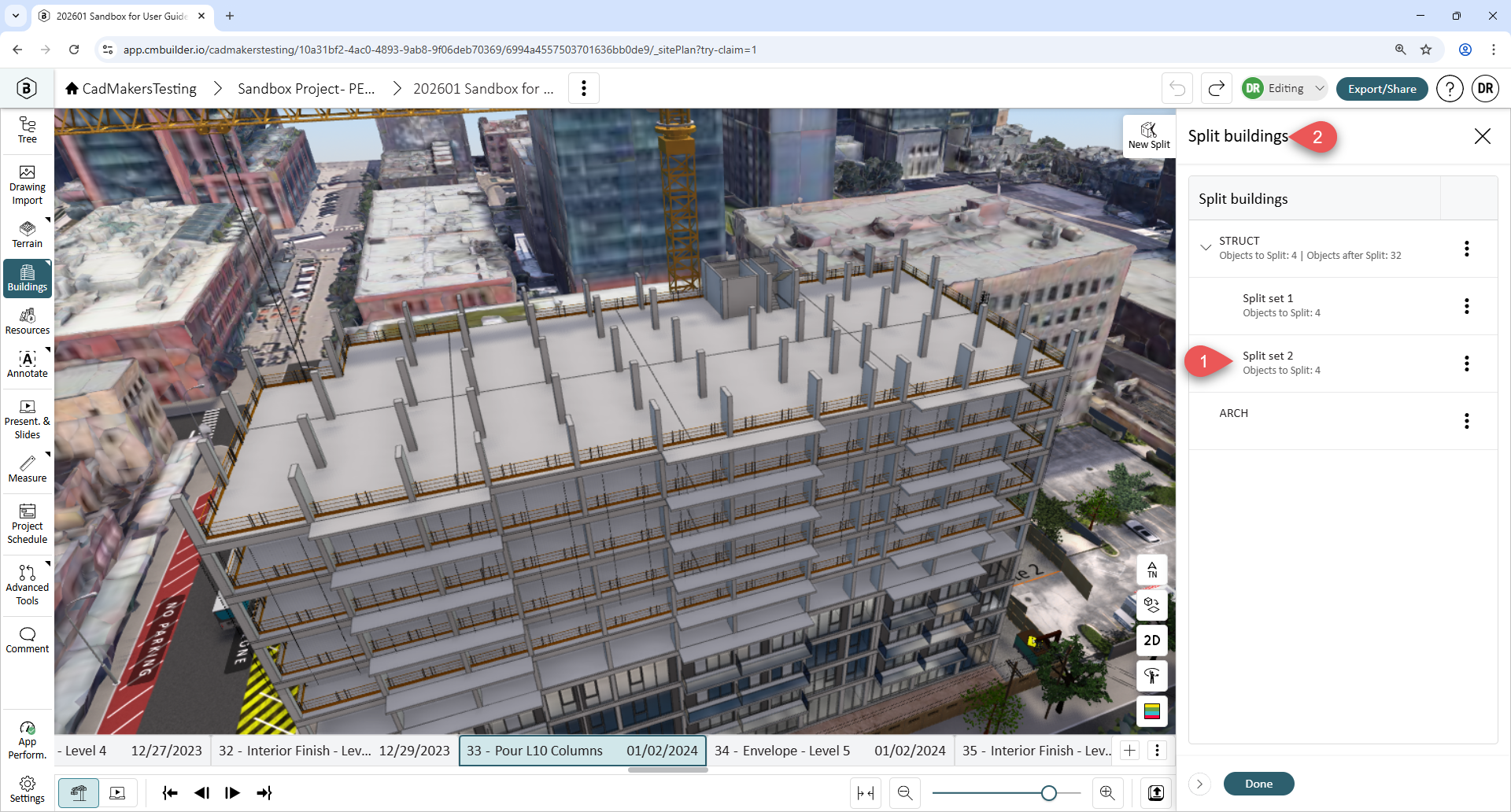
Task: Open the Resources panel
Action: 27,322
